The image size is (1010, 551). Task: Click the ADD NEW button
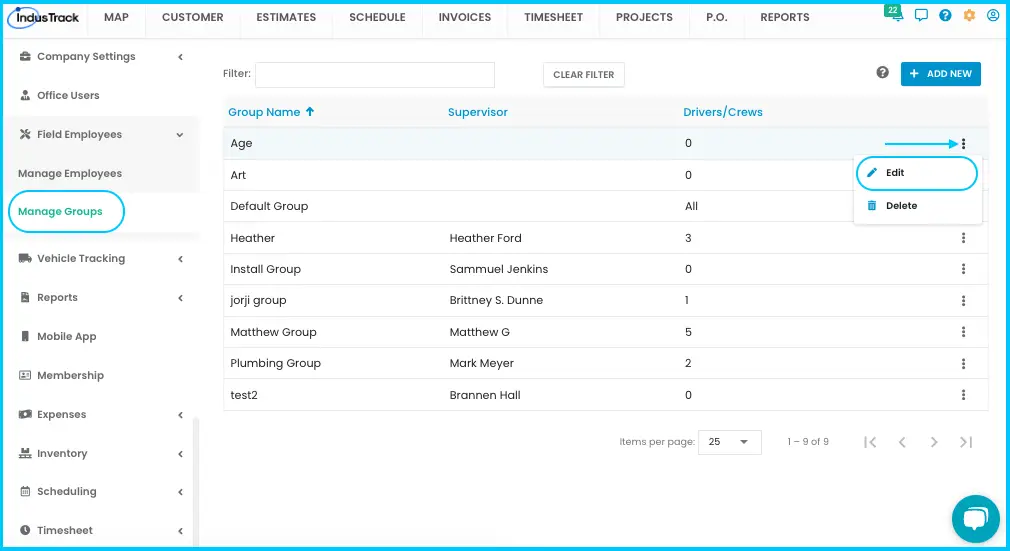(940, 73)
